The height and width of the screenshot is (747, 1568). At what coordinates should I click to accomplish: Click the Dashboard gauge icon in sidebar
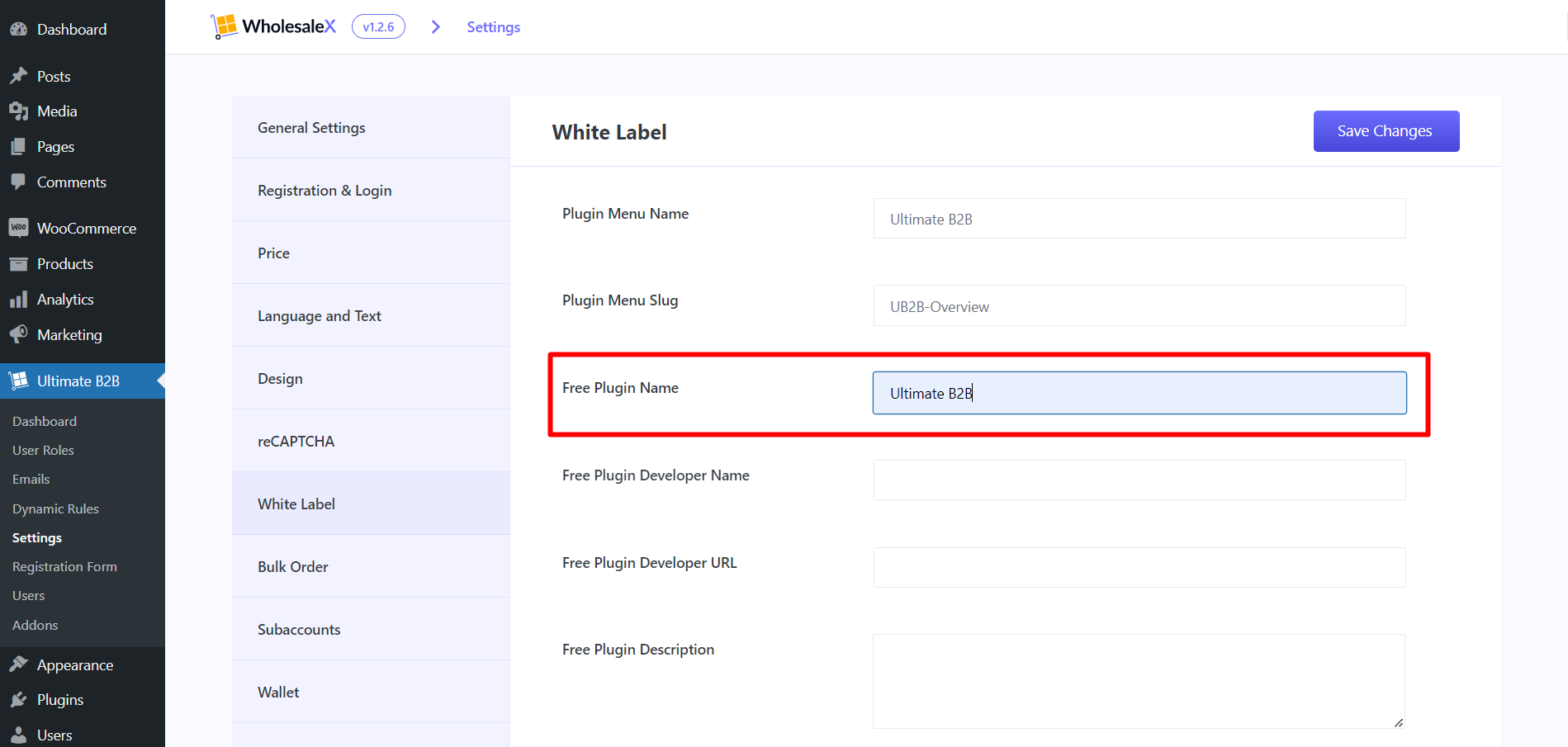click(x=19, y=29)
